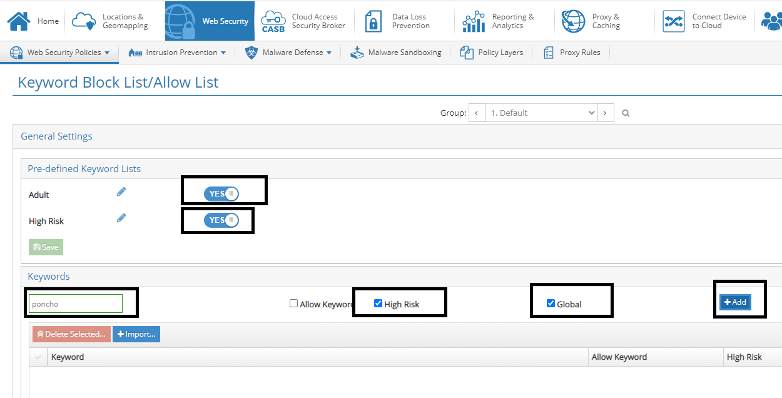
Task: Click the Intrusion Prevention icon
Action: coord(135,53)
